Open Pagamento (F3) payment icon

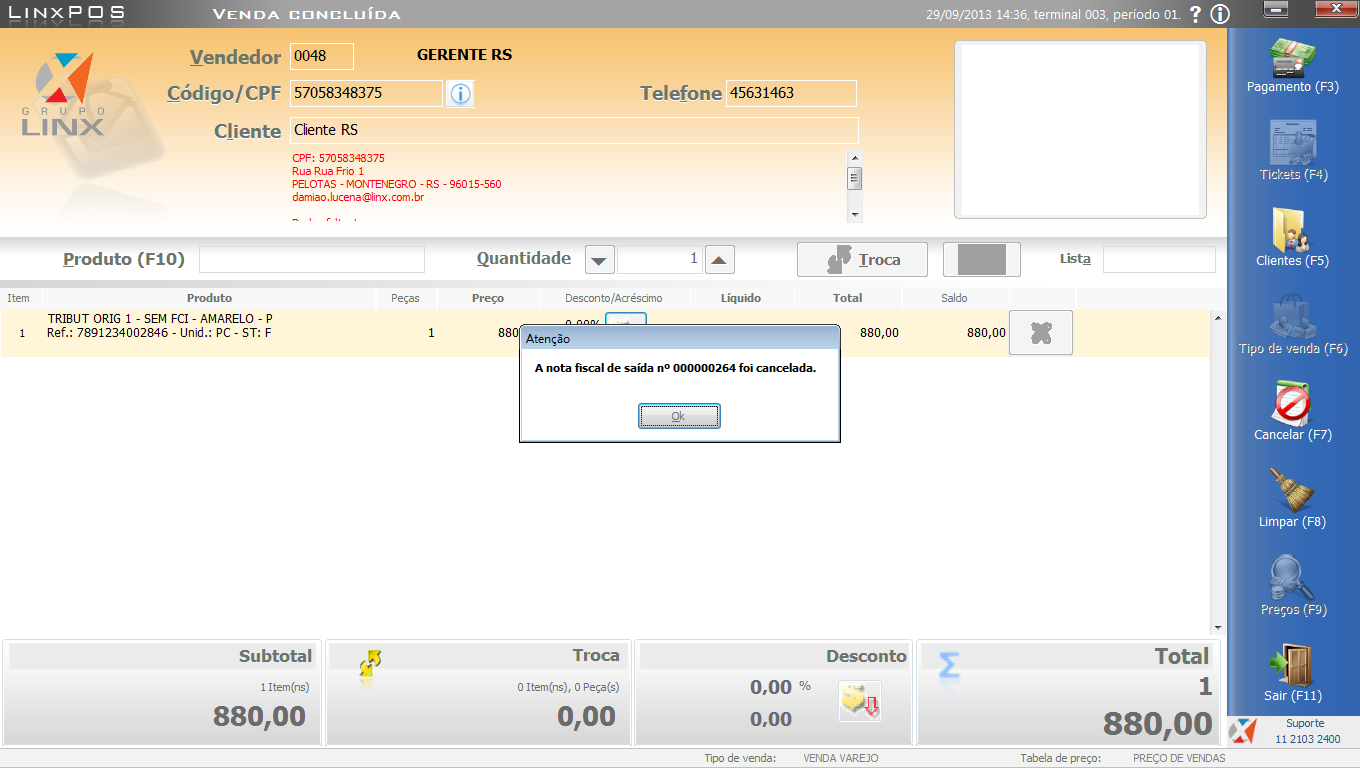[x=1292, y=57]
